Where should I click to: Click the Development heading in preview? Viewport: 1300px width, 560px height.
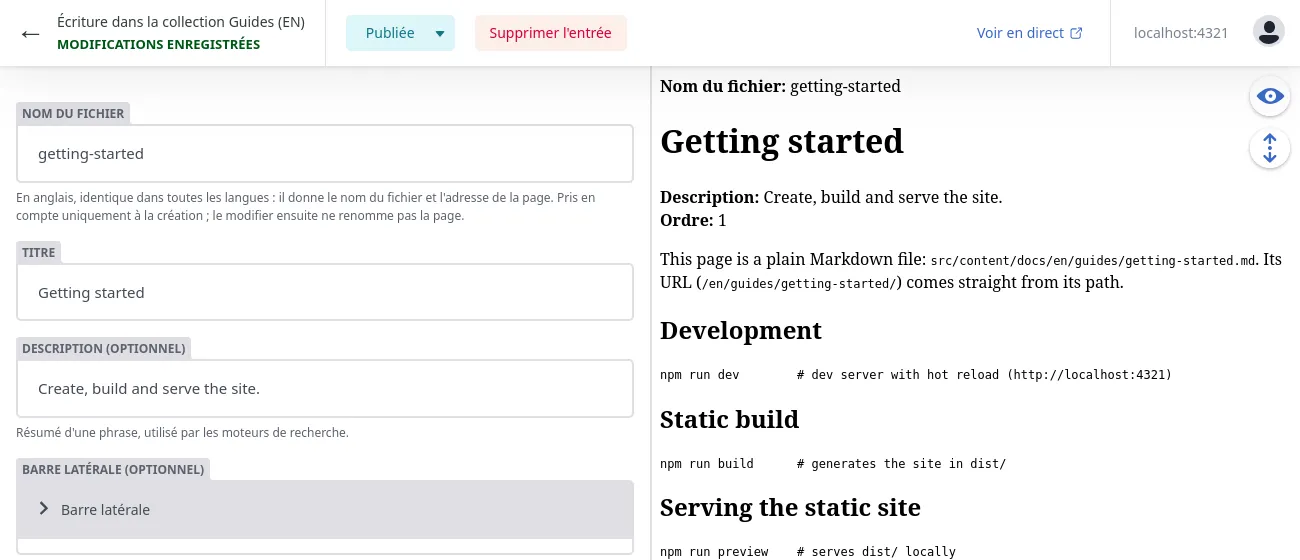click(741, 330)
